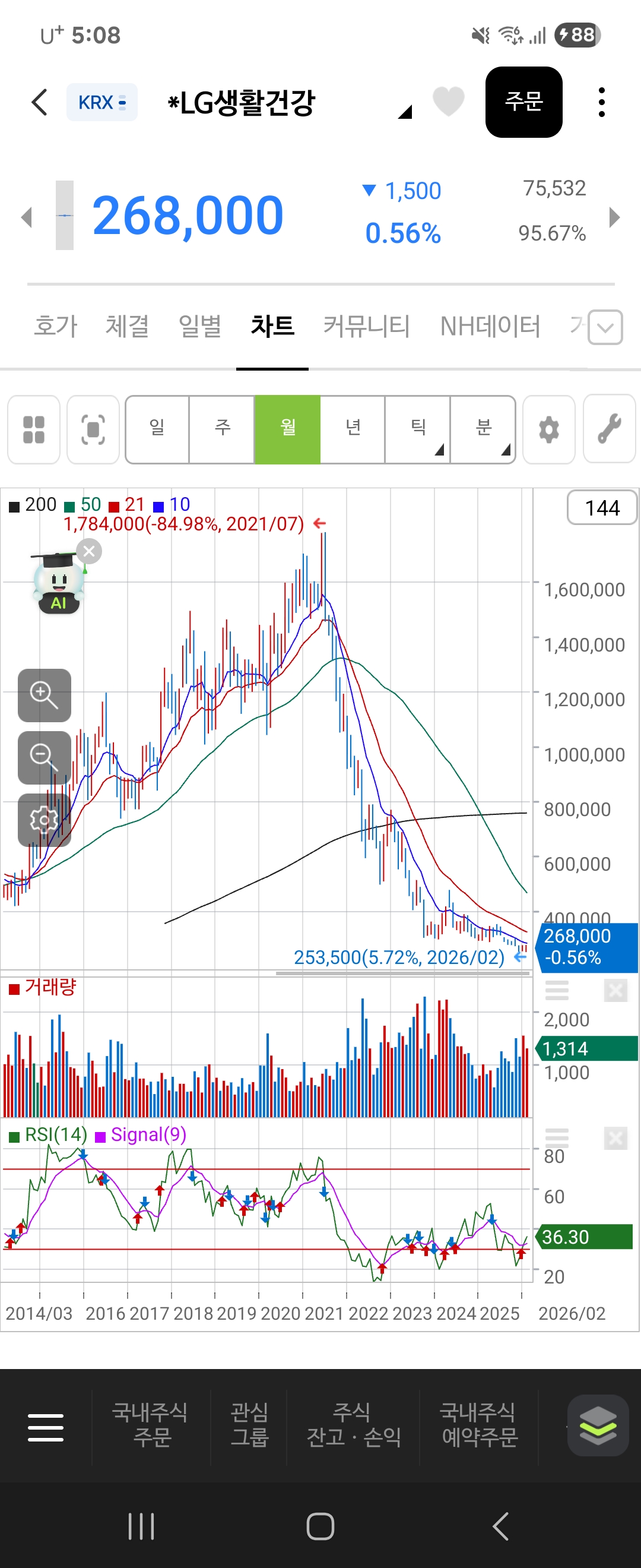Open the stacked layers quick menu

[597, 1425]
